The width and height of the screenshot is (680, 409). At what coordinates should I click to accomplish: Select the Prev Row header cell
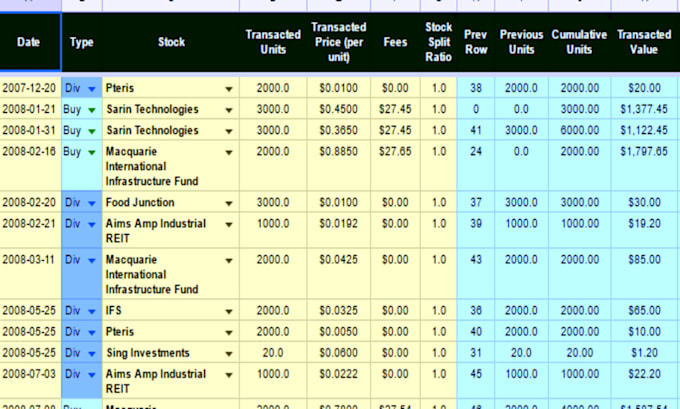476,42
